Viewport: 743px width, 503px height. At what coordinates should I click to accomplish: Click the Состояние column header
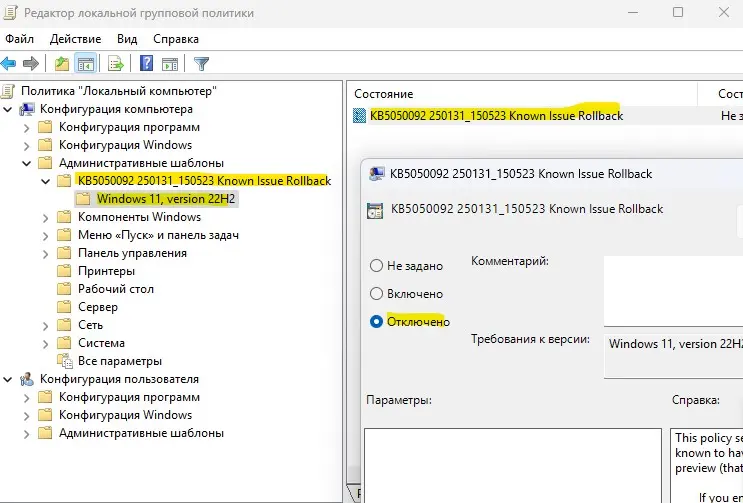pyautogui.click(x=524, y=94)
